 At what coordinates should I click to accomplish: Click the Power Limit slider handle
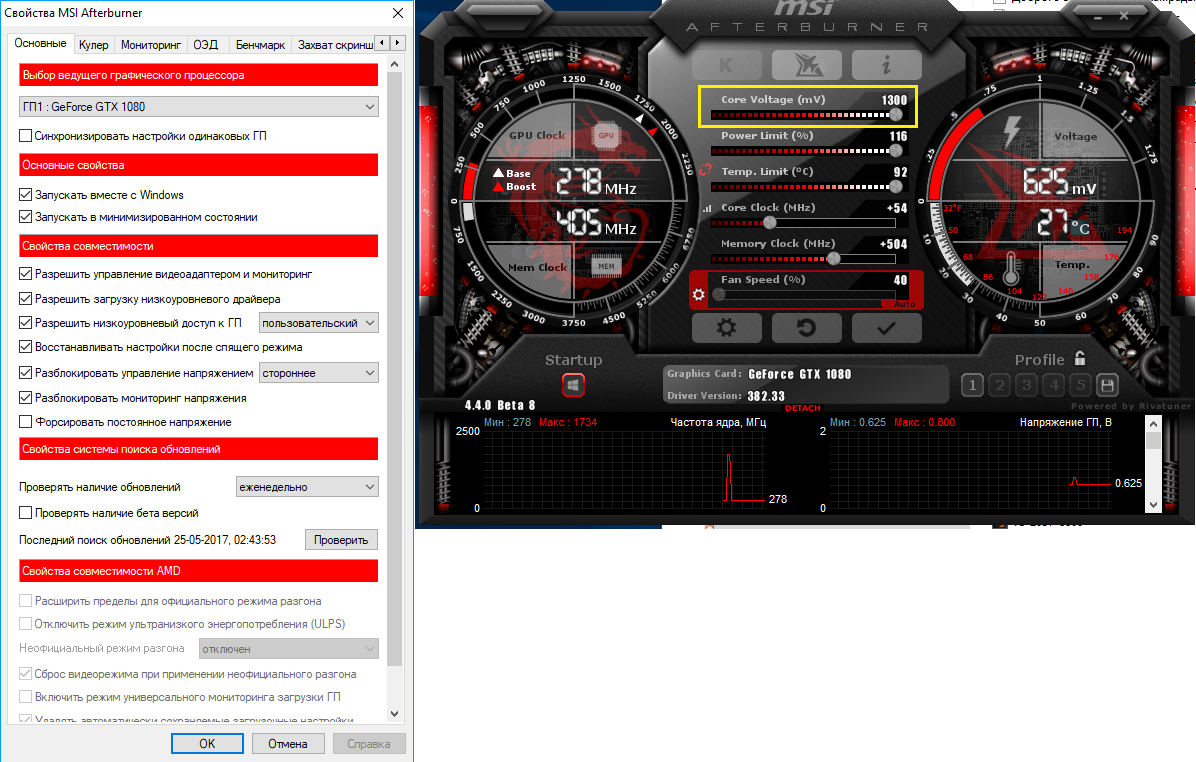[895, 150]
